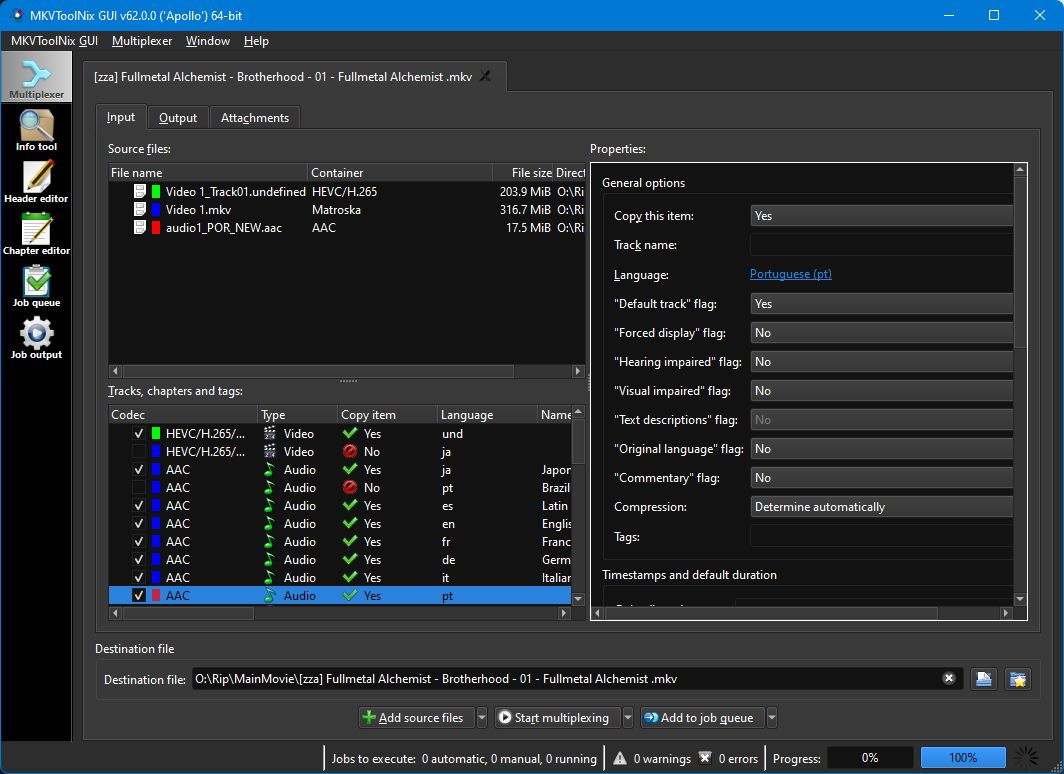Uncheck the Japanese (ja) AAC audio track

pos(139,469)
